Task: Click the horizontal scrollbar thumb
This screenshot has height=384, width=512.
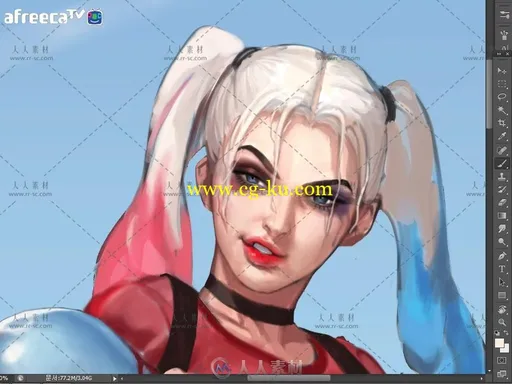Action: (289, 378)
